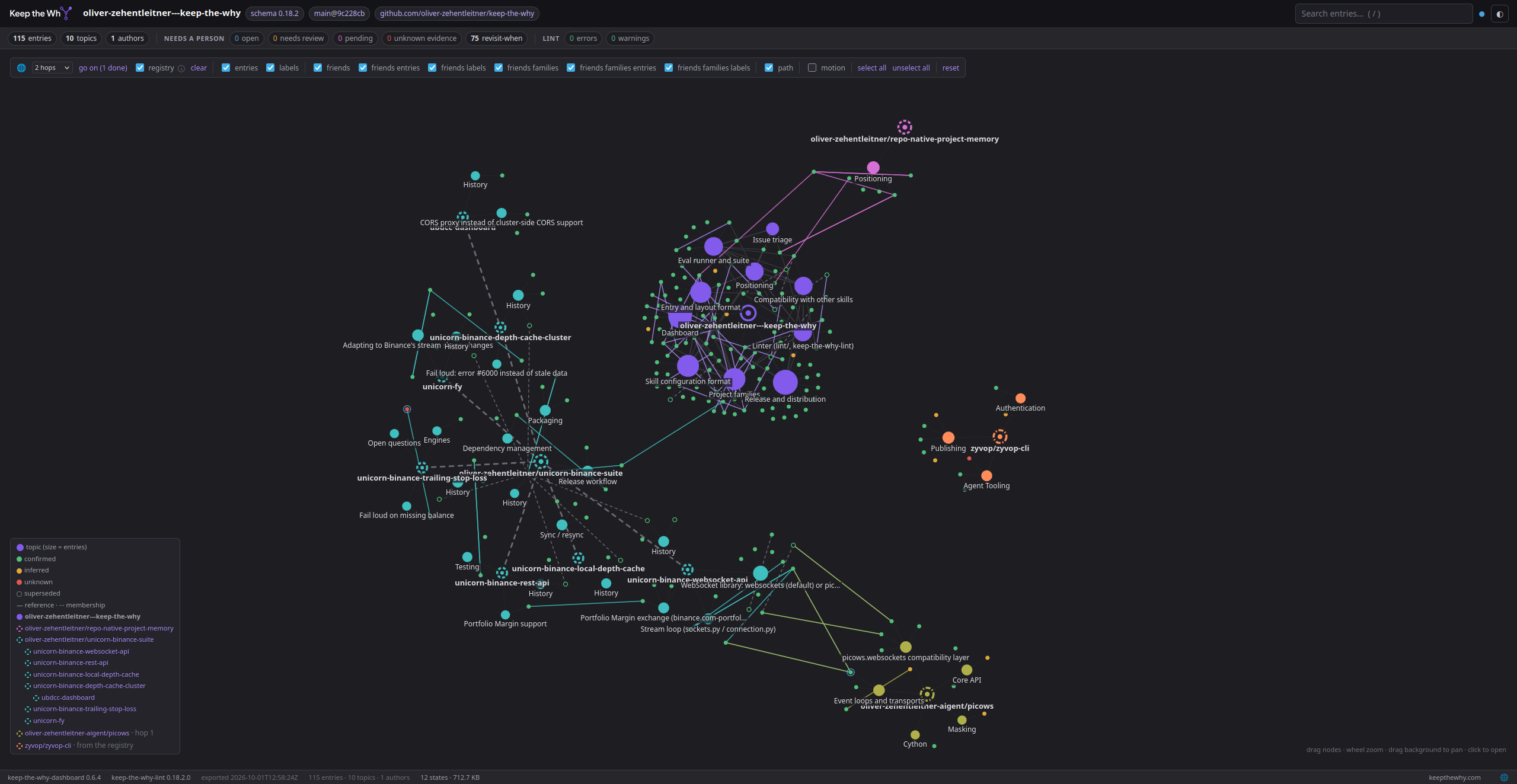Open the github.com repository link pill

point(456,14)
